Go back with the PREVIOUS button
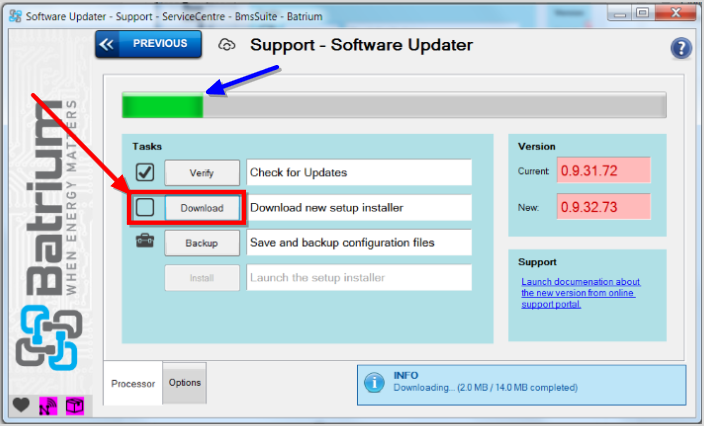 tap(148, 44)
